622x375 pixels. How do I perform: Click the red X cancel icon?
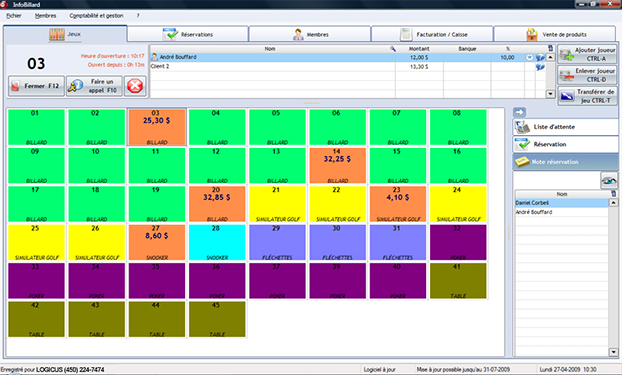click(135, 86)
